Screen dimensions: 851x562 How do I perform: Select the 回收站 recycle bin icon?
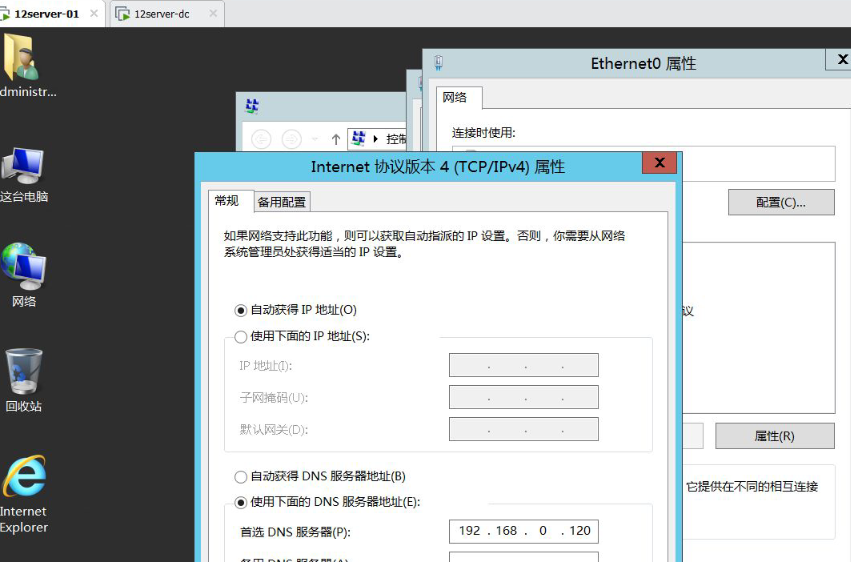pos(23,373)
